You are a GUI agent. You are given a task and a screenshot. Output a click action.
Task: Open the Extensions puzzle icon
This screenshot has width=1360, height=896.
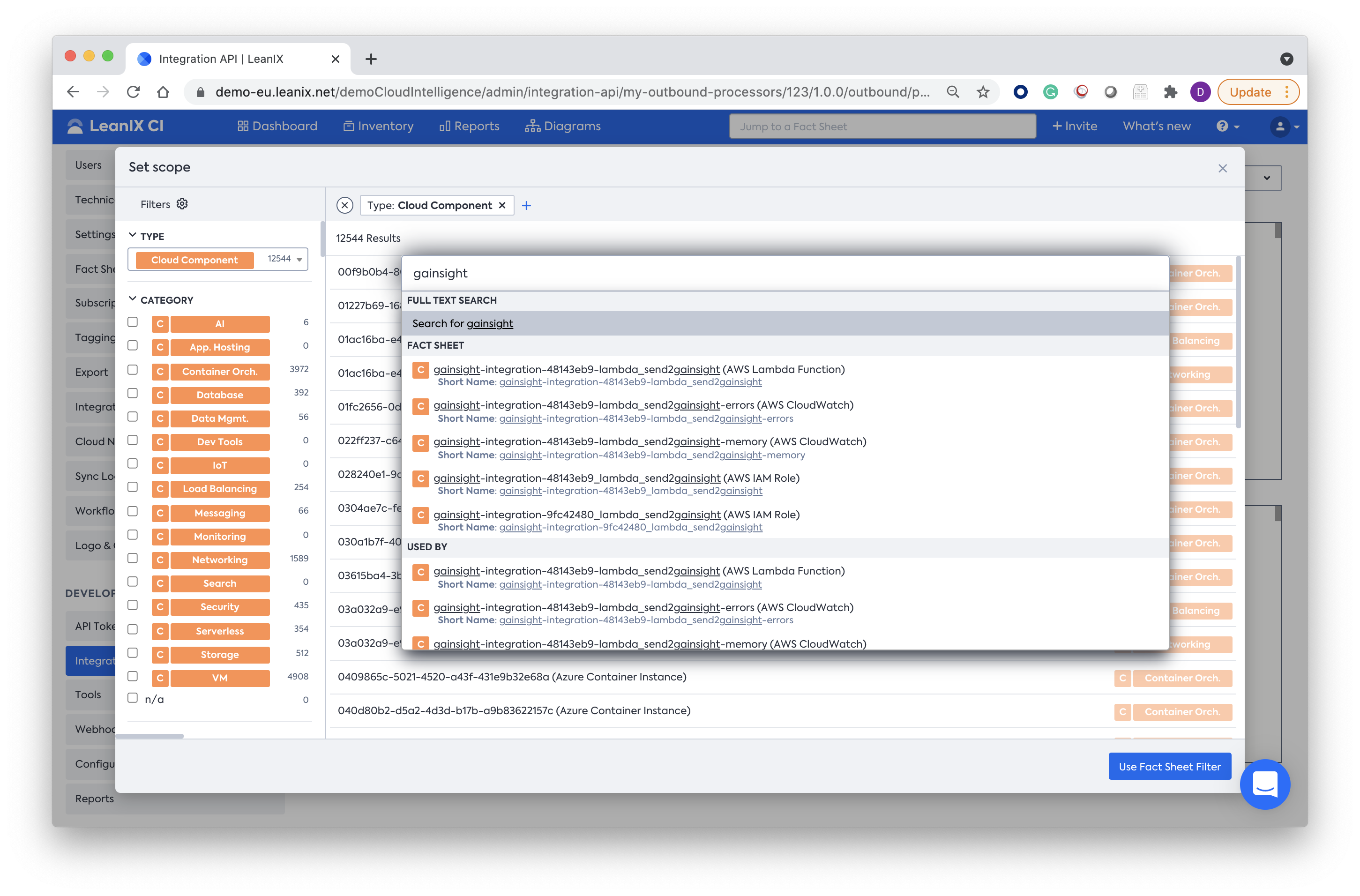(1170, 92)
